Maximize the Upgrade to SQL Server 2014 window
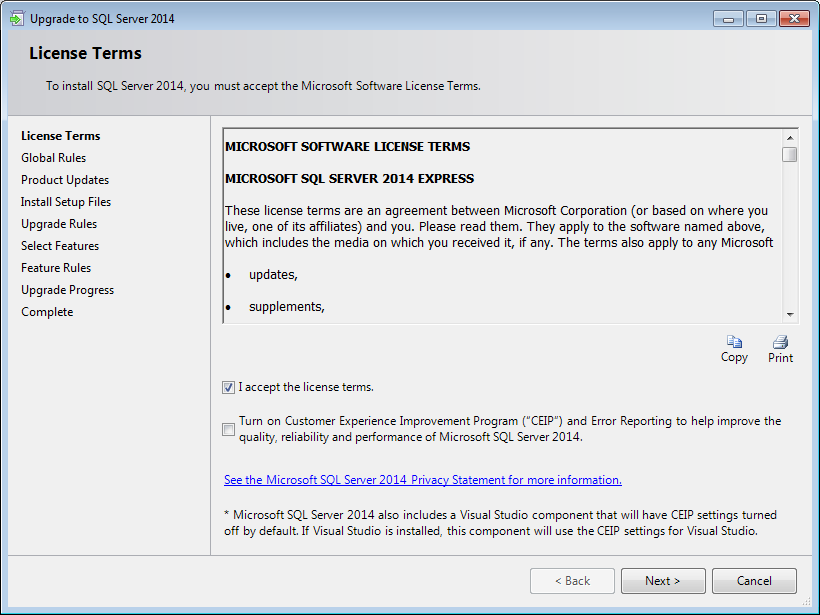820x615 pixels. pos(761,19)
